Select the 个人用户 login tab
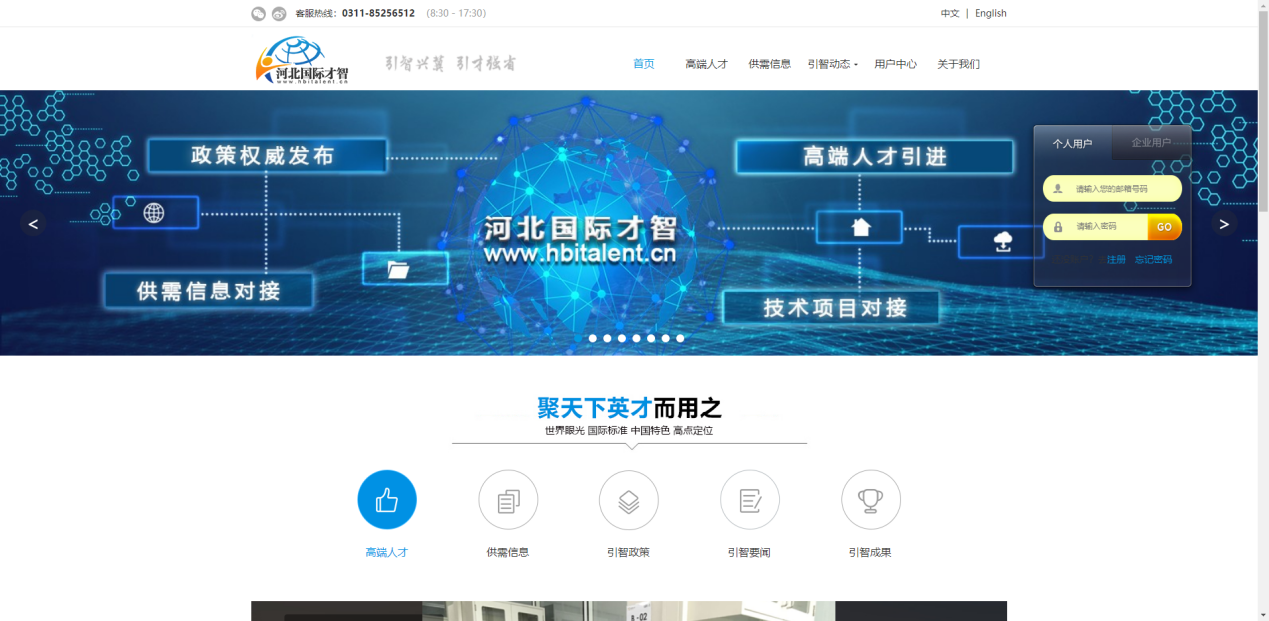Screen dimensions: 1269x621 tap(1073, 143)
